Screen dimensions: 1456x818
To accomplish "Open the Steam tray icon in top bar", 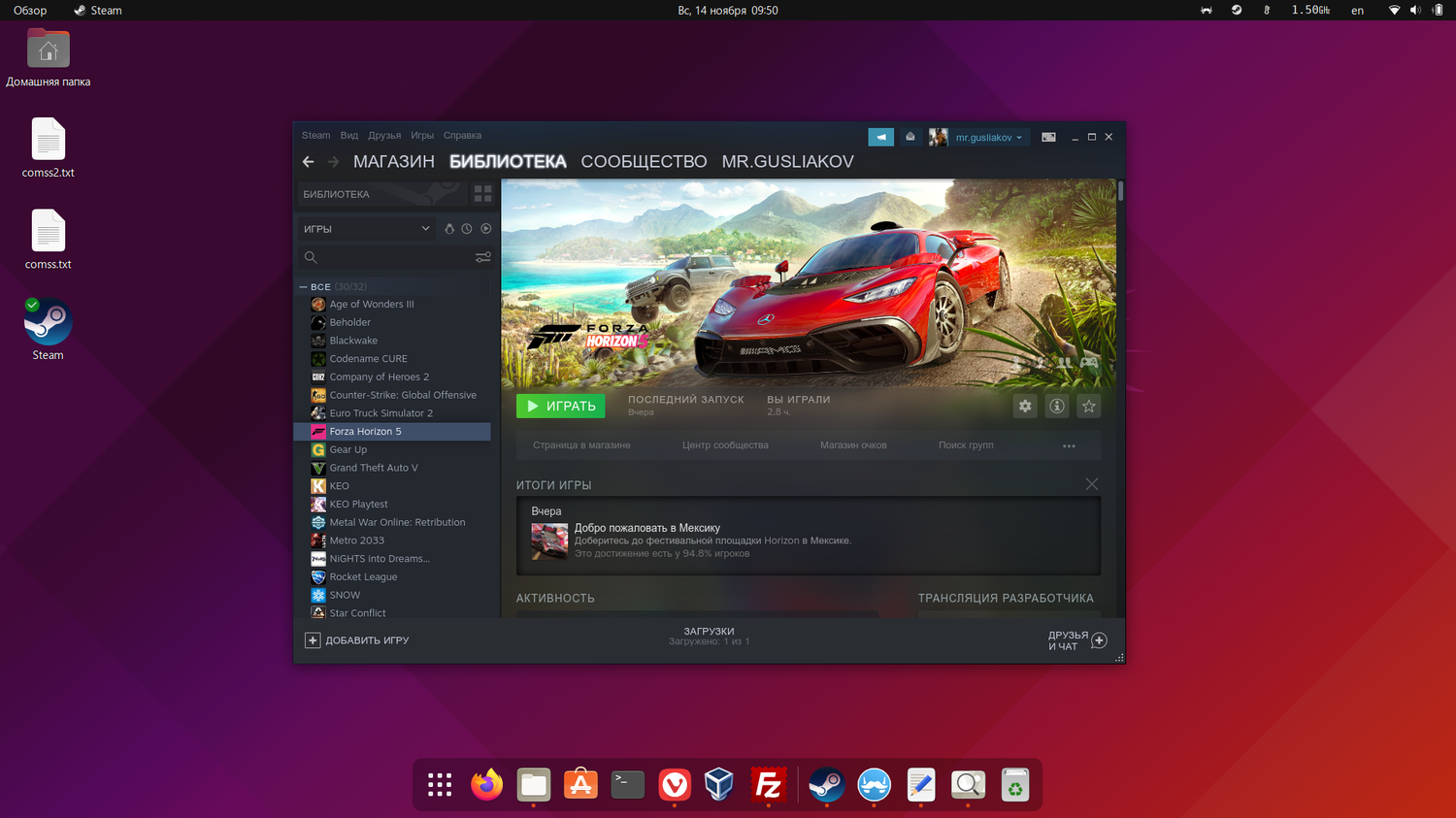I will [x=1237, y=10].
